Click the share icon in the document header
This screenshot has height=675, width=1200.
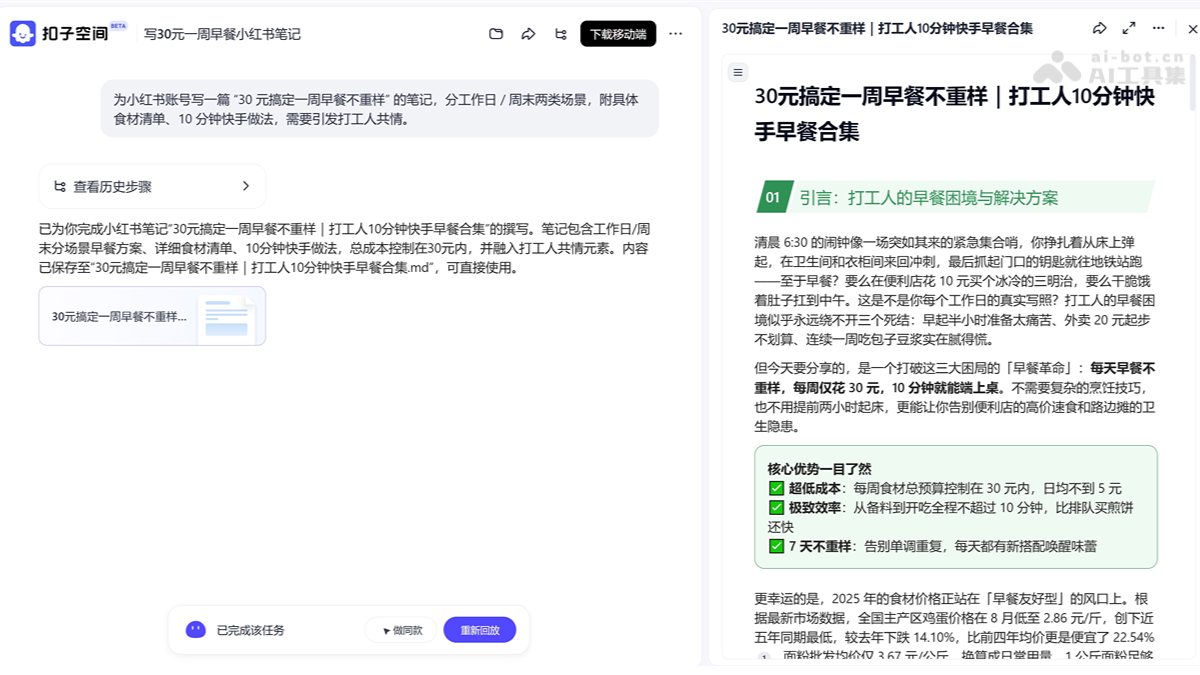tap(1101, 29)
